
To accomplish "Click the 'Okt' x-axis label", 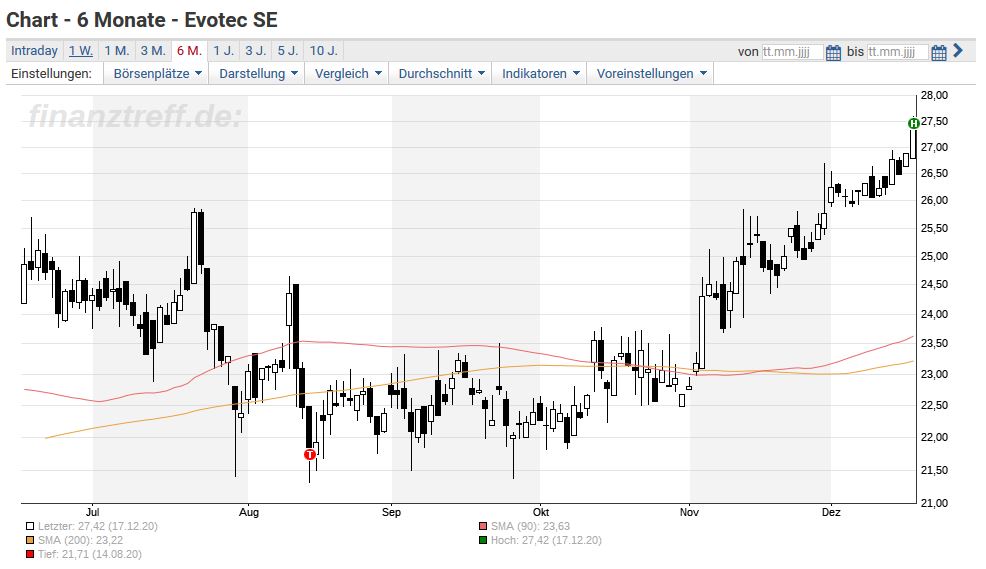I will (x=540, y=512).
